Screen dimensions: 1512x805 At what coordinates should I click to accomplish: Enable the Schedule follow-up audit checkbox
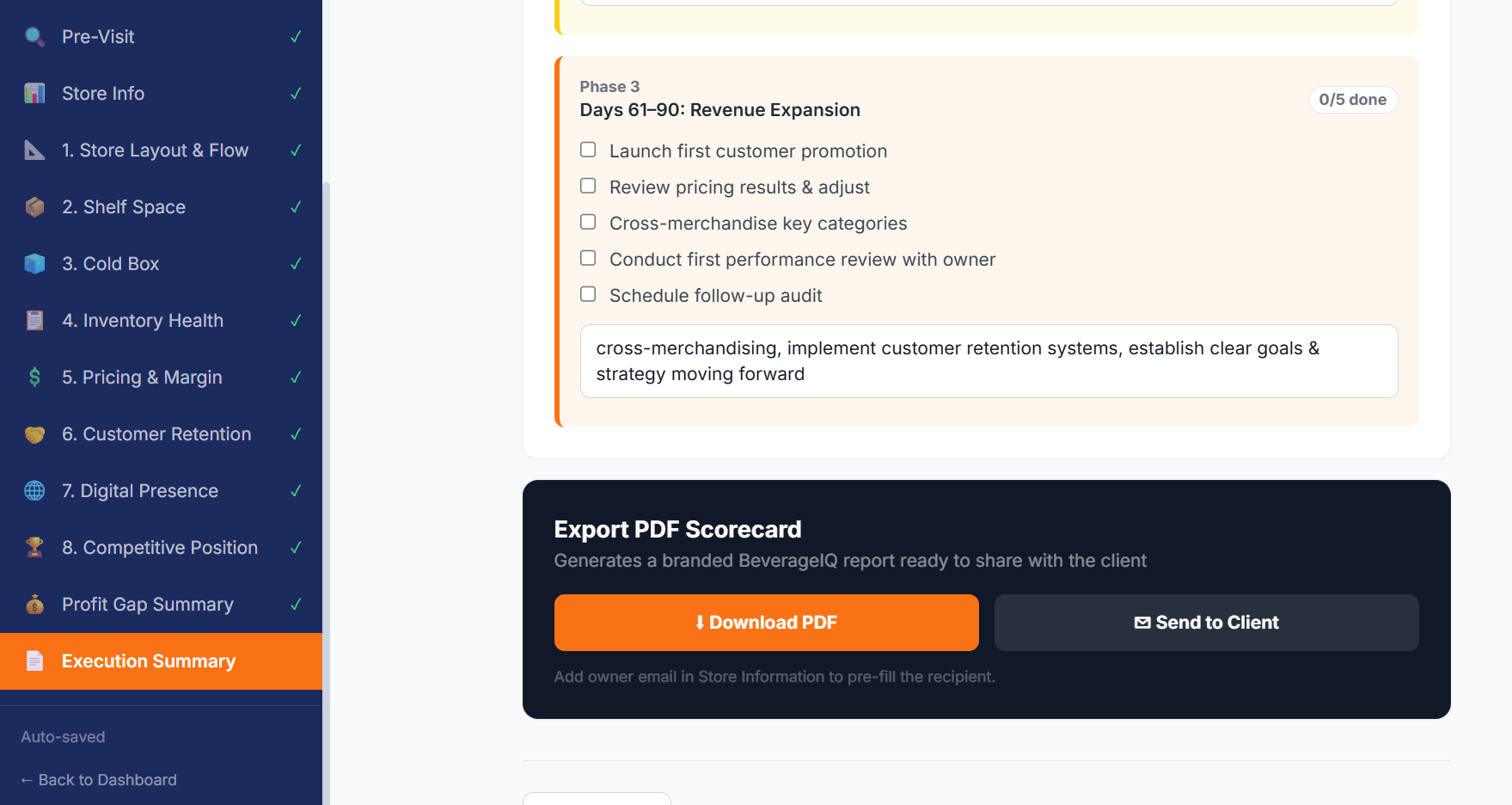[x=588, y=293]
